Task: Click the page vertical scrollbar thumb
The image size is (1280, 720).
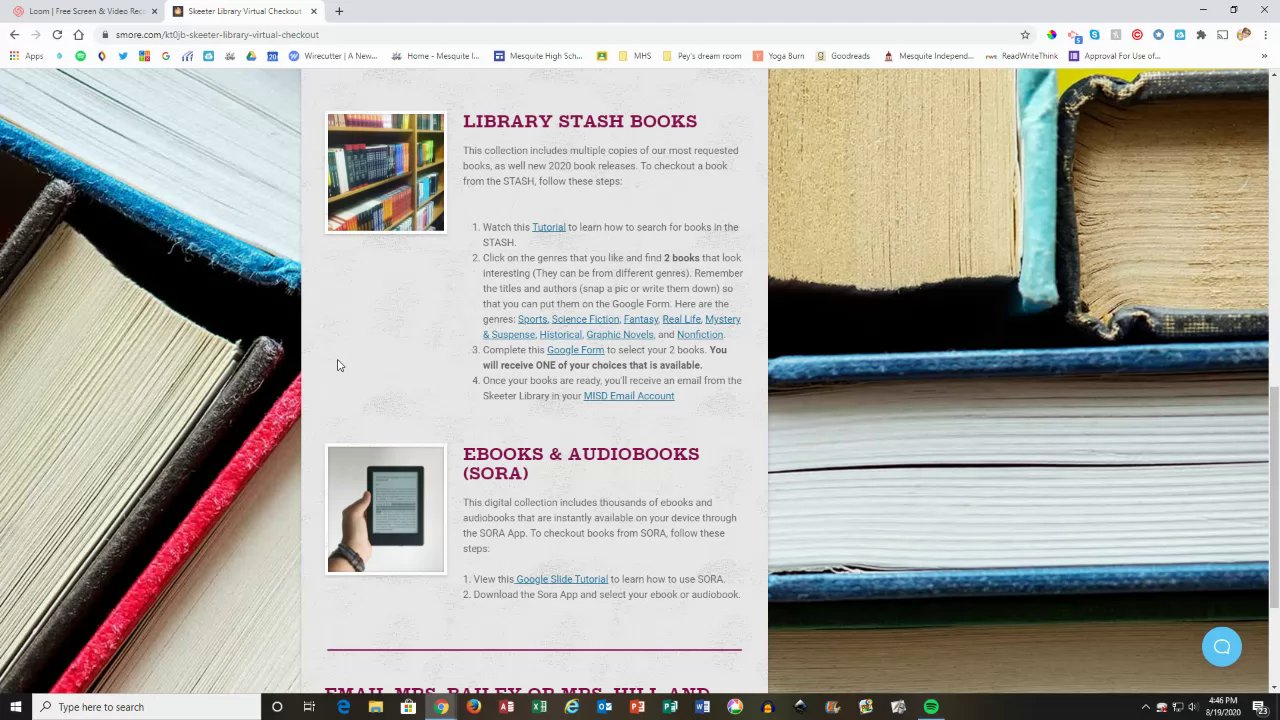Action: (x=1273, y=495)
